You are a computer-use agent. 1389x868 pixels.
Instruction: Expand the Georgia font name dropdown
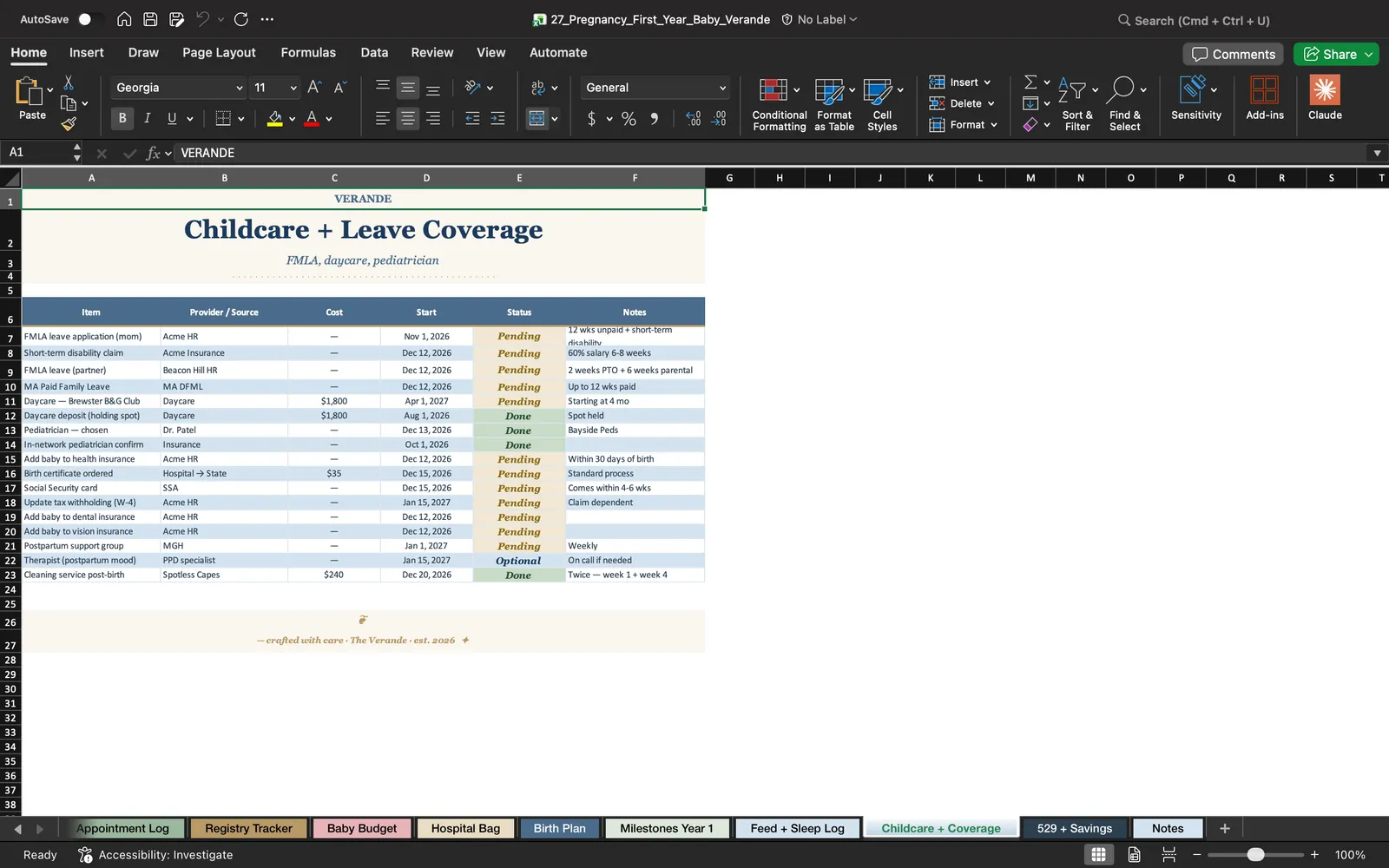(239, 88)
